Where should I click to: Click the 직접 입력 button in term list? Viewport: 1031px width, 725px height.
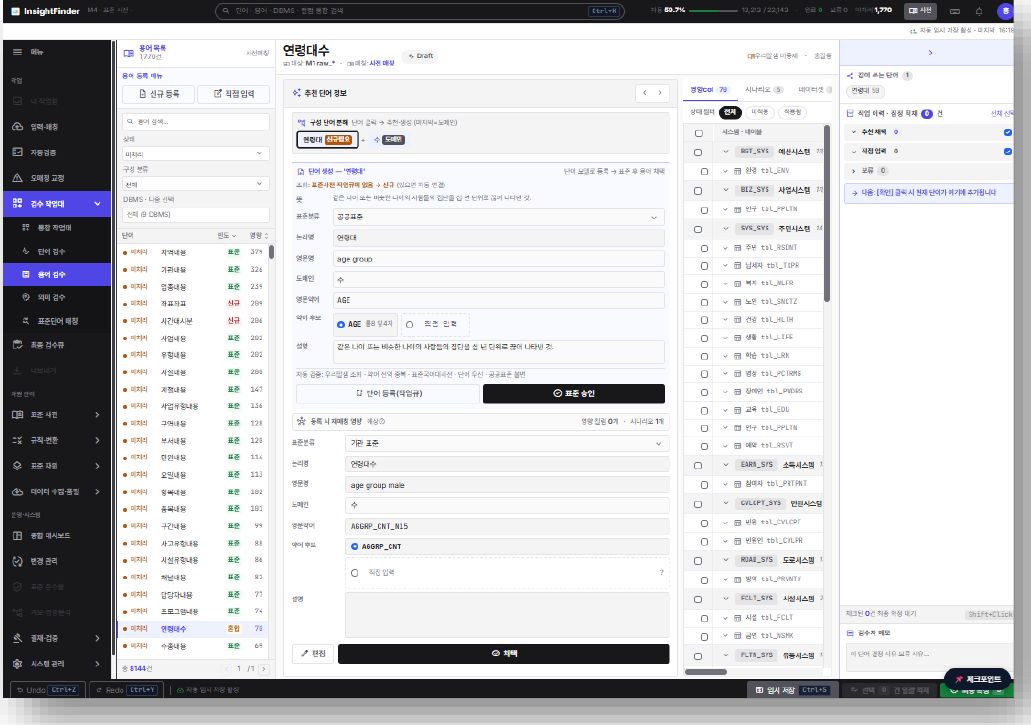pyautogui.click(x=234, y=94)
